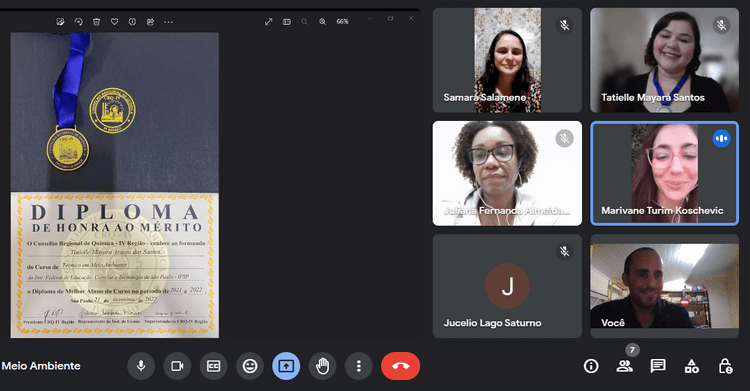Screen dimensions: 750x391
Task: Open photo viewer three-dot menu
Action: [x=168, y=22]
